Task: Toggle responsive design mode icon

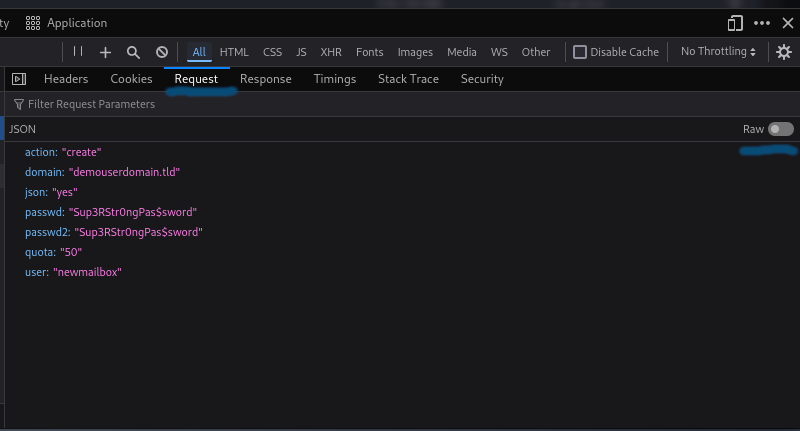Action: [735, 23]
